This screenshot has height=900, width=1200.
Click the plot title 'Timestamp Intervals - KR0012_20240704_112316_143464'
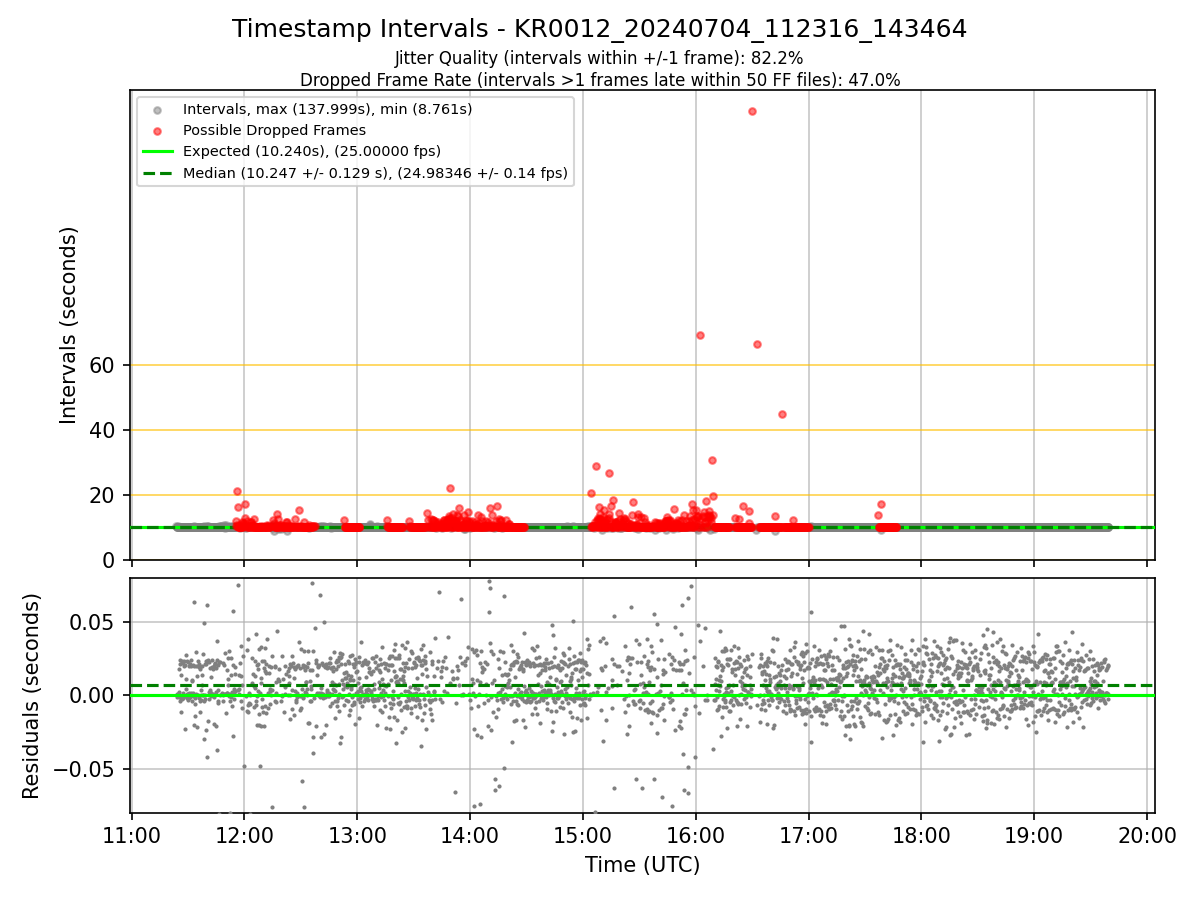click(x=599, y=29)
